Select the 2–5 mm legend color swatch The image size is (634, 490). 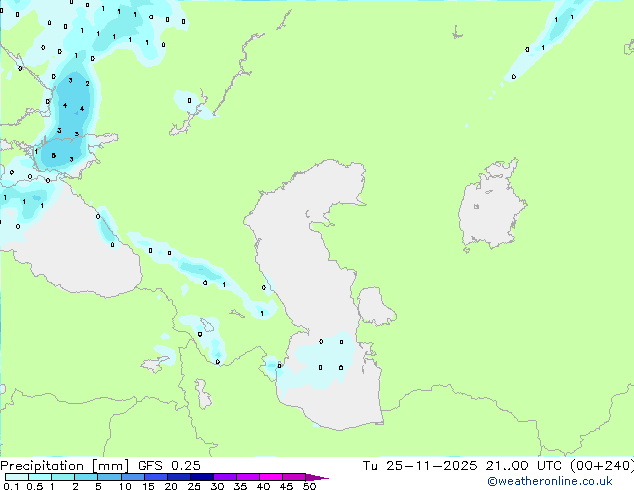86,477
